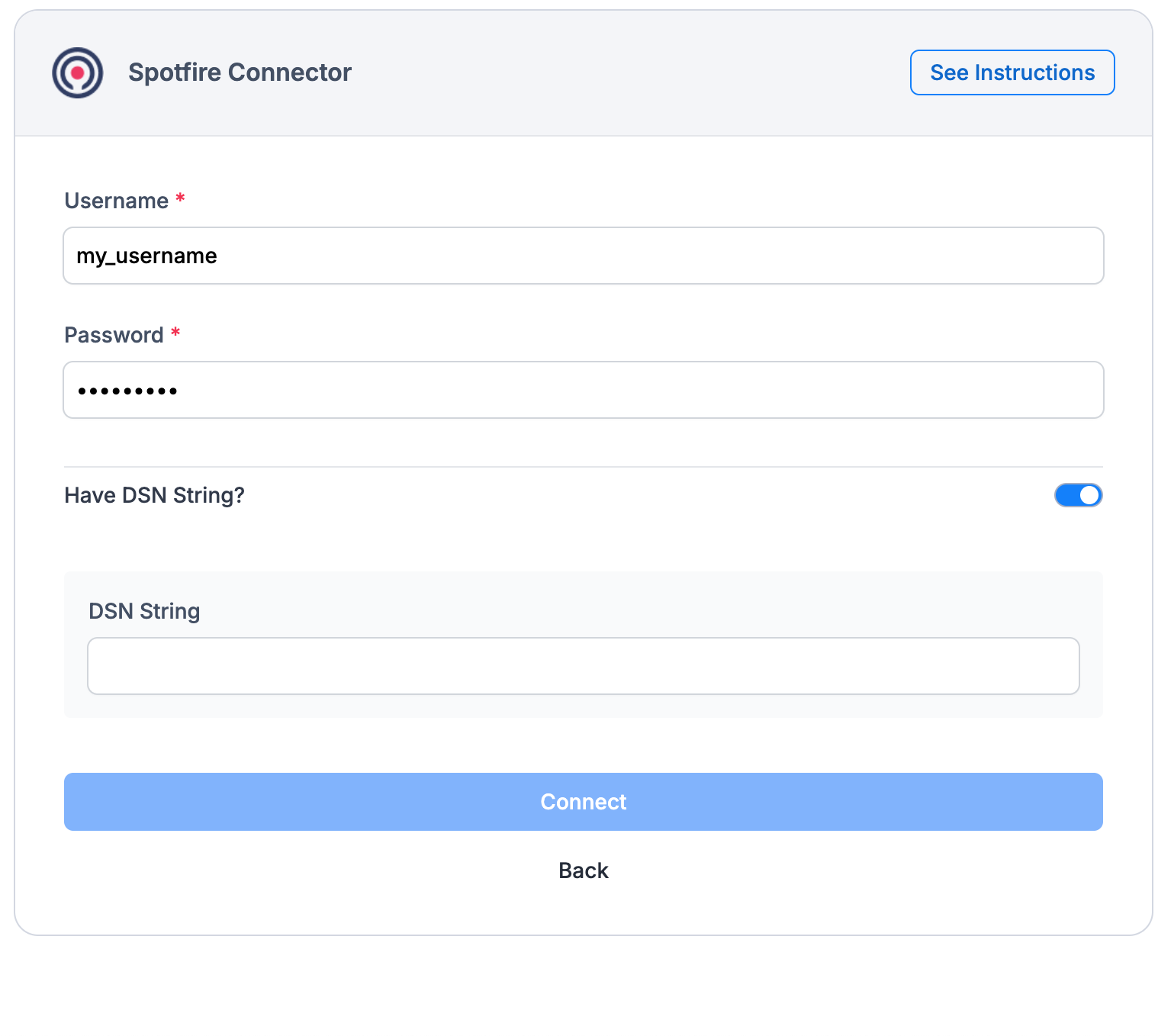The height and width of the screenshot is (1036, 1158).
Task: Click the Username field label
Action: (116, 201)
